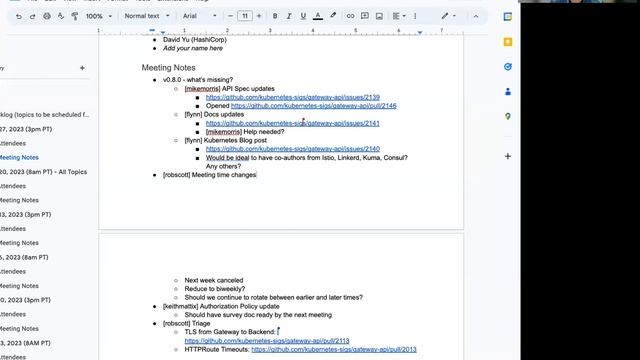Jump to backlog topics outline entry
This screenshot has height=360, width=640.
pos(44,115)
